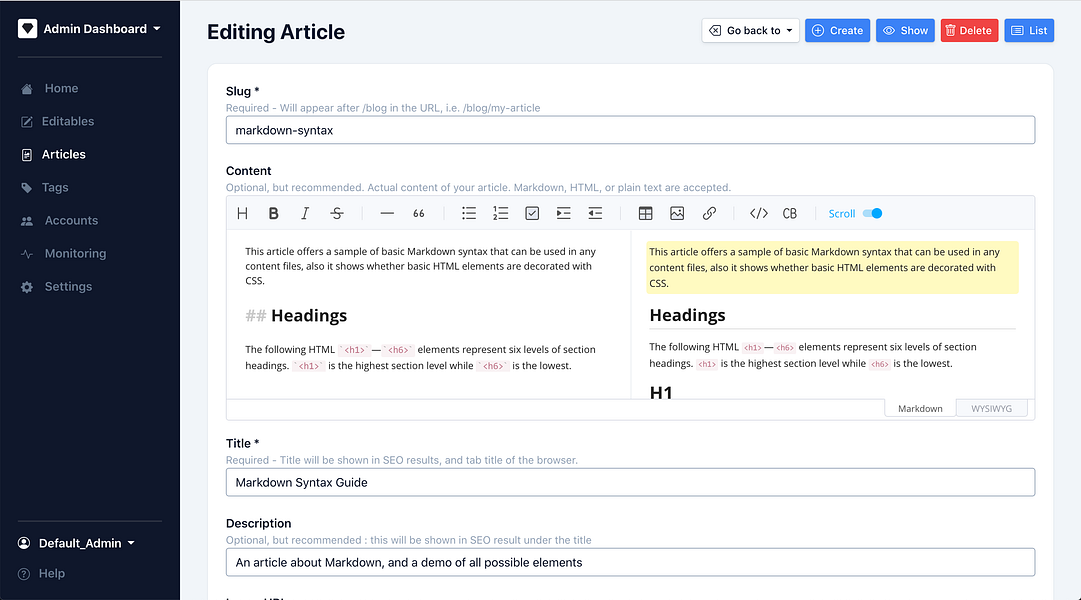Click the Help question mark icon

[24, 574]
